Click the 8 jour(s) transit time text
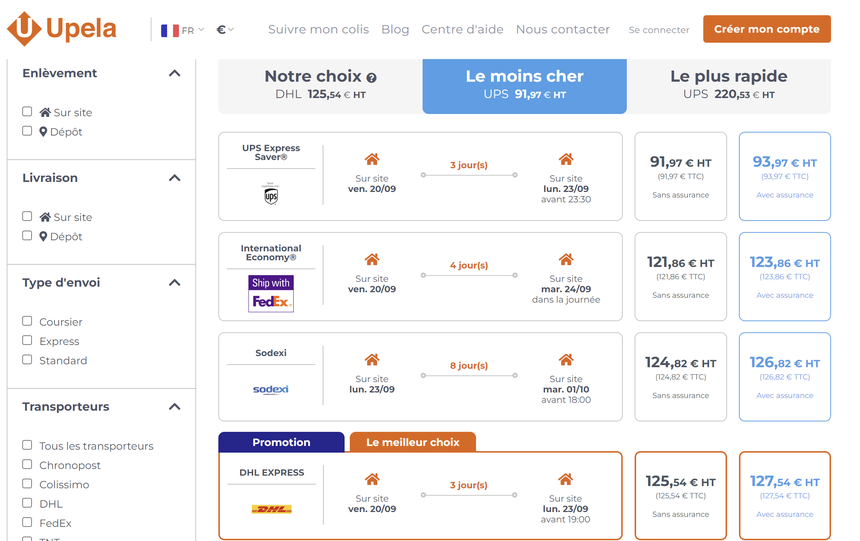Image resolution: width=860 pixels, height=541 pixels. (469, 365)
